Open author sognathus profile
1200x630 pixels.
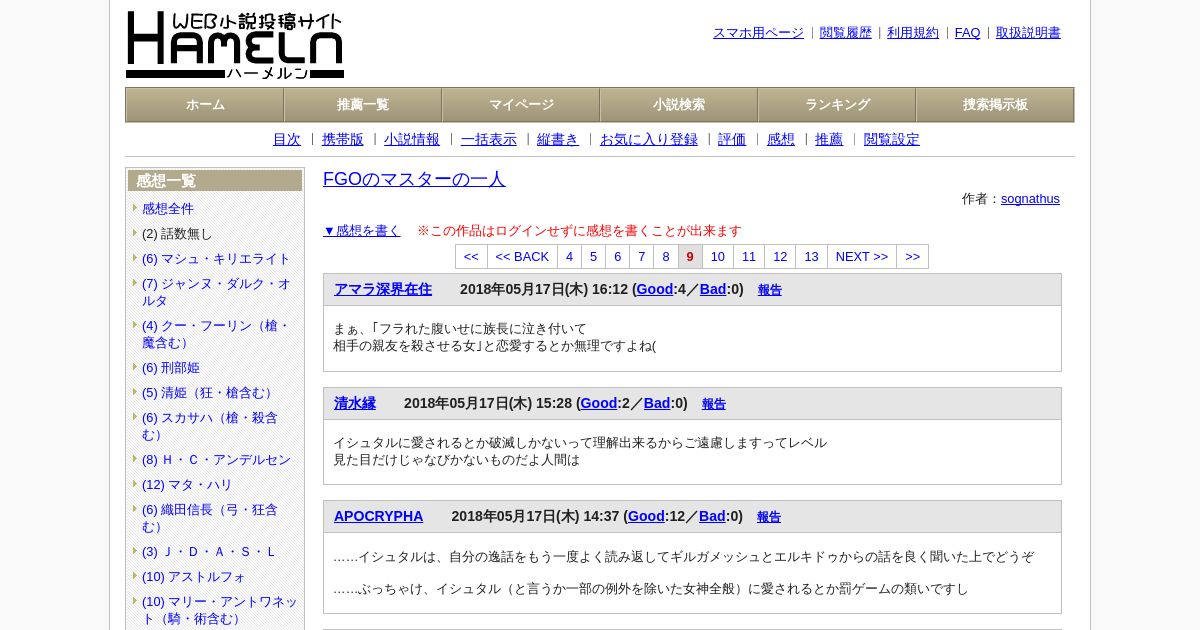[x=1030, y=199]
